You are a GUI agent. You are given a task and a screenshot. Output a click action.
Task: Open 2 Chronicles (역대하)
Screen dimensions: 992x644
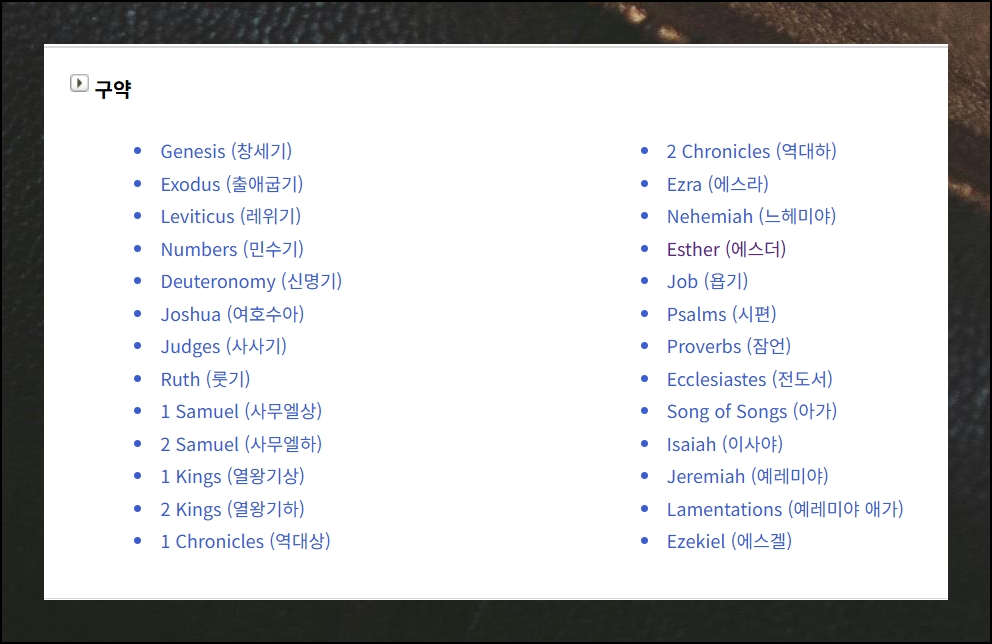752,151
